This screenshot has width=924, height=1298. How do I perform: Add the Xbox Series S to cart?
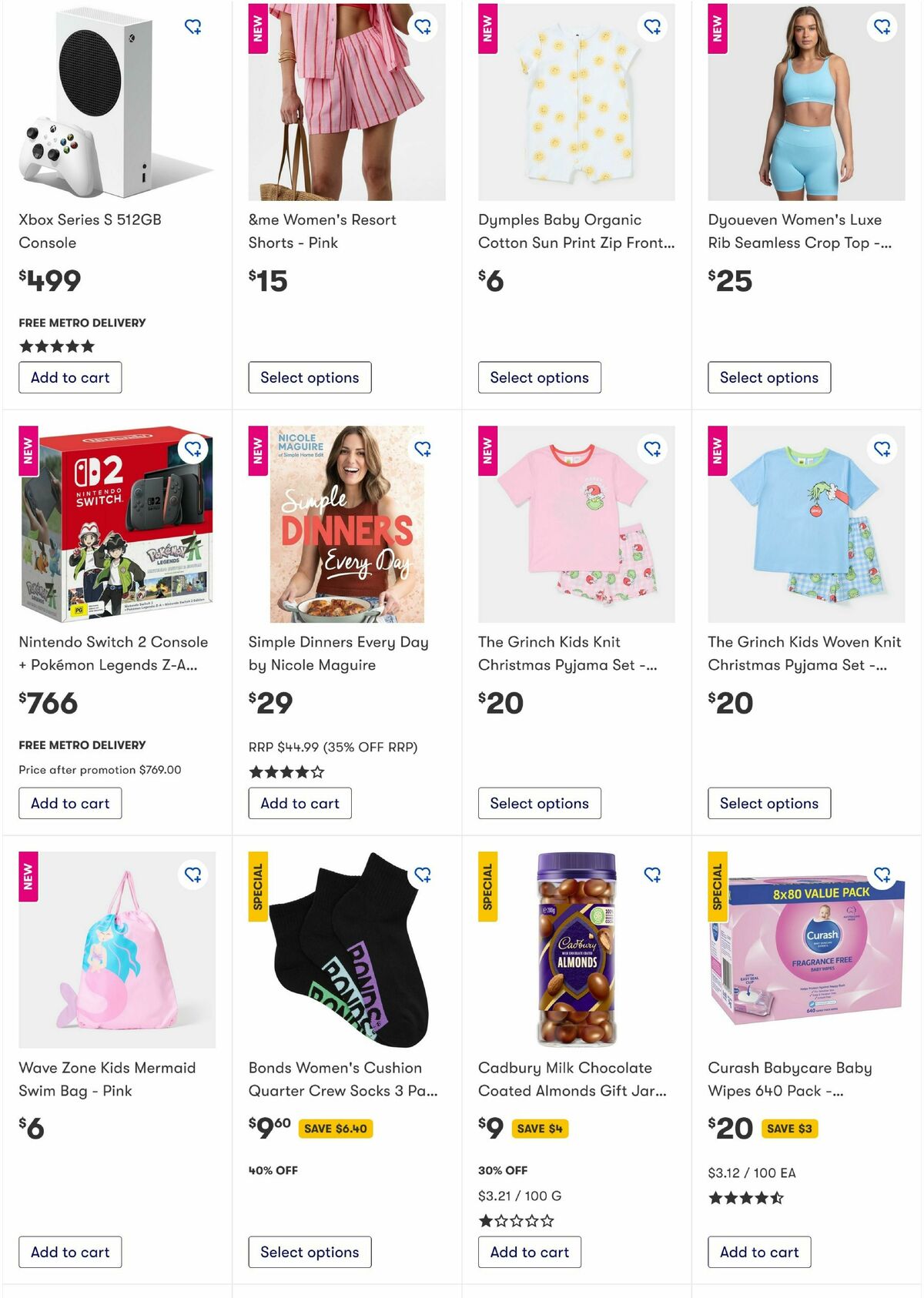click(70, 377)
